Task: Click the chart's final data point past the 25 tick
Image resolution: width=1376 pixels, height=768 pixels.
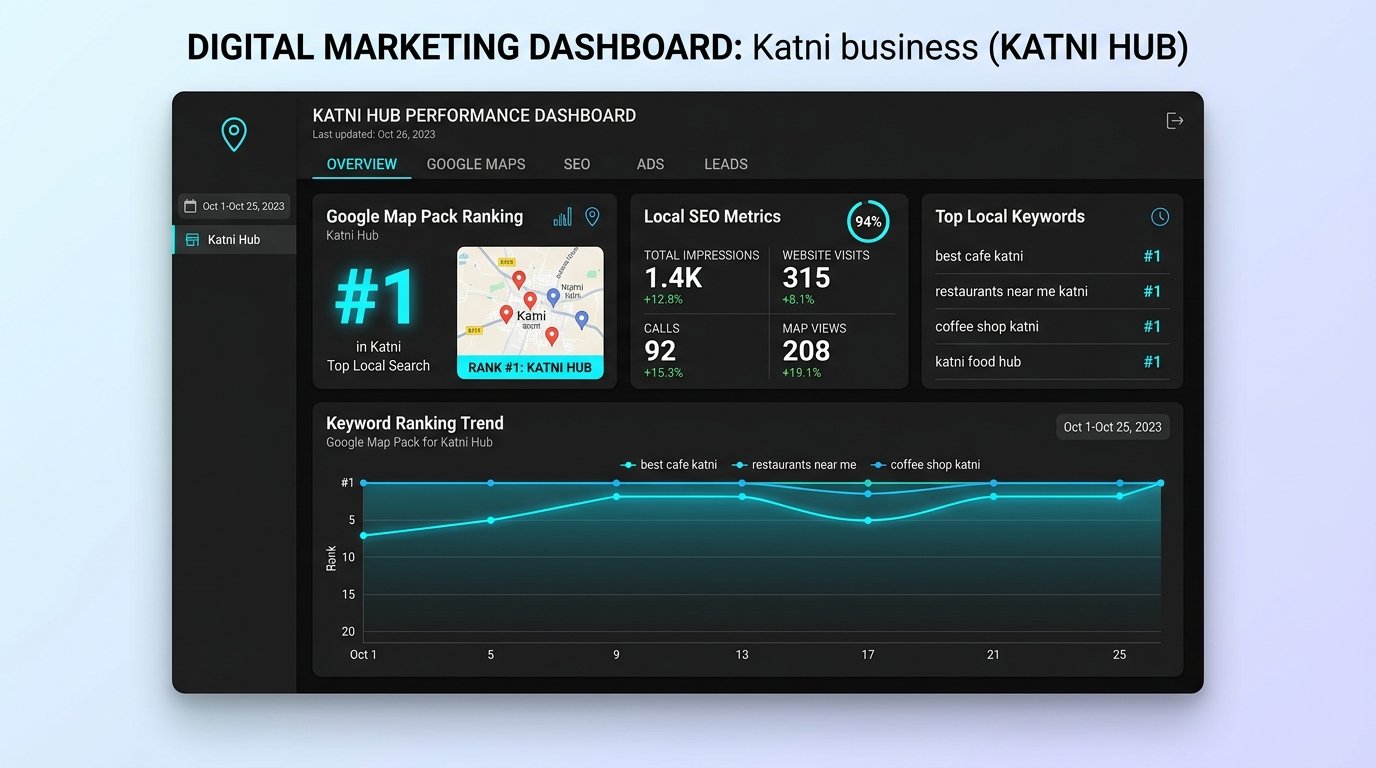Action: [1161, 483]
